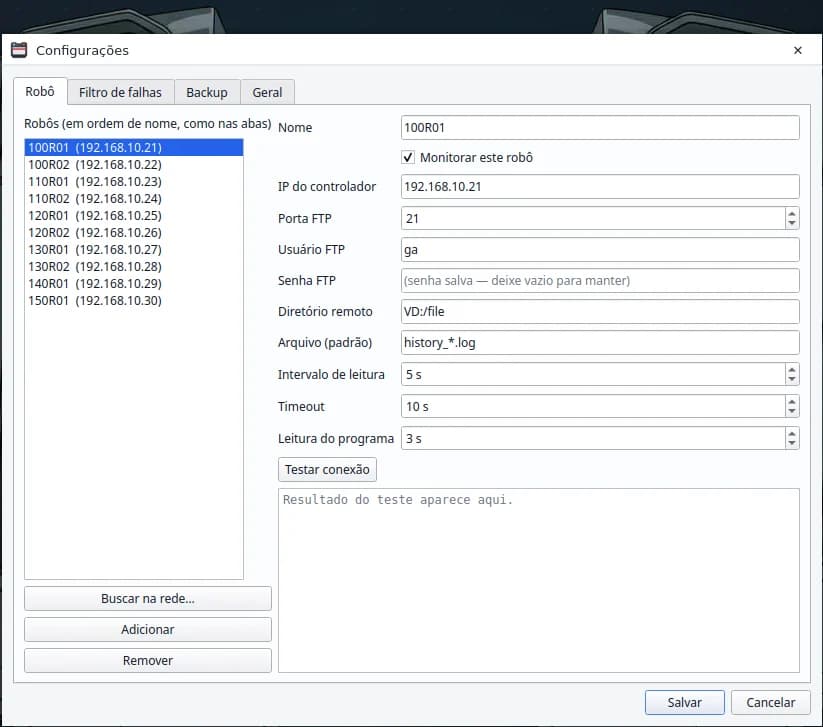Click the Arquivo (padrão) field
The height and width of the screenshot is (727, 823).
click(600, 342)
